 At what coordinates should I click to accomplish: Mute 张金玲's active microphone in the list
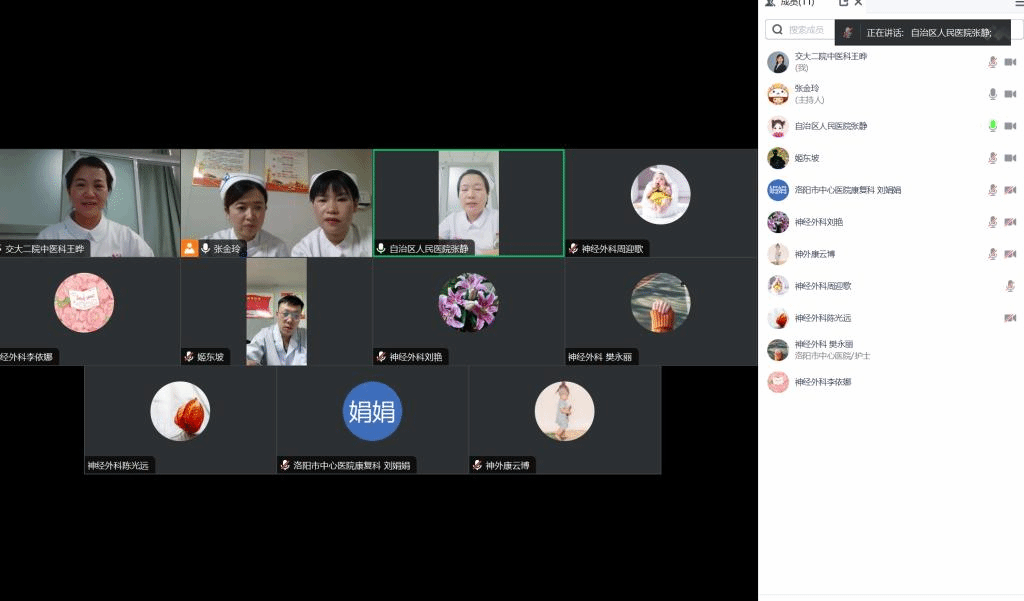coord(990,93)
